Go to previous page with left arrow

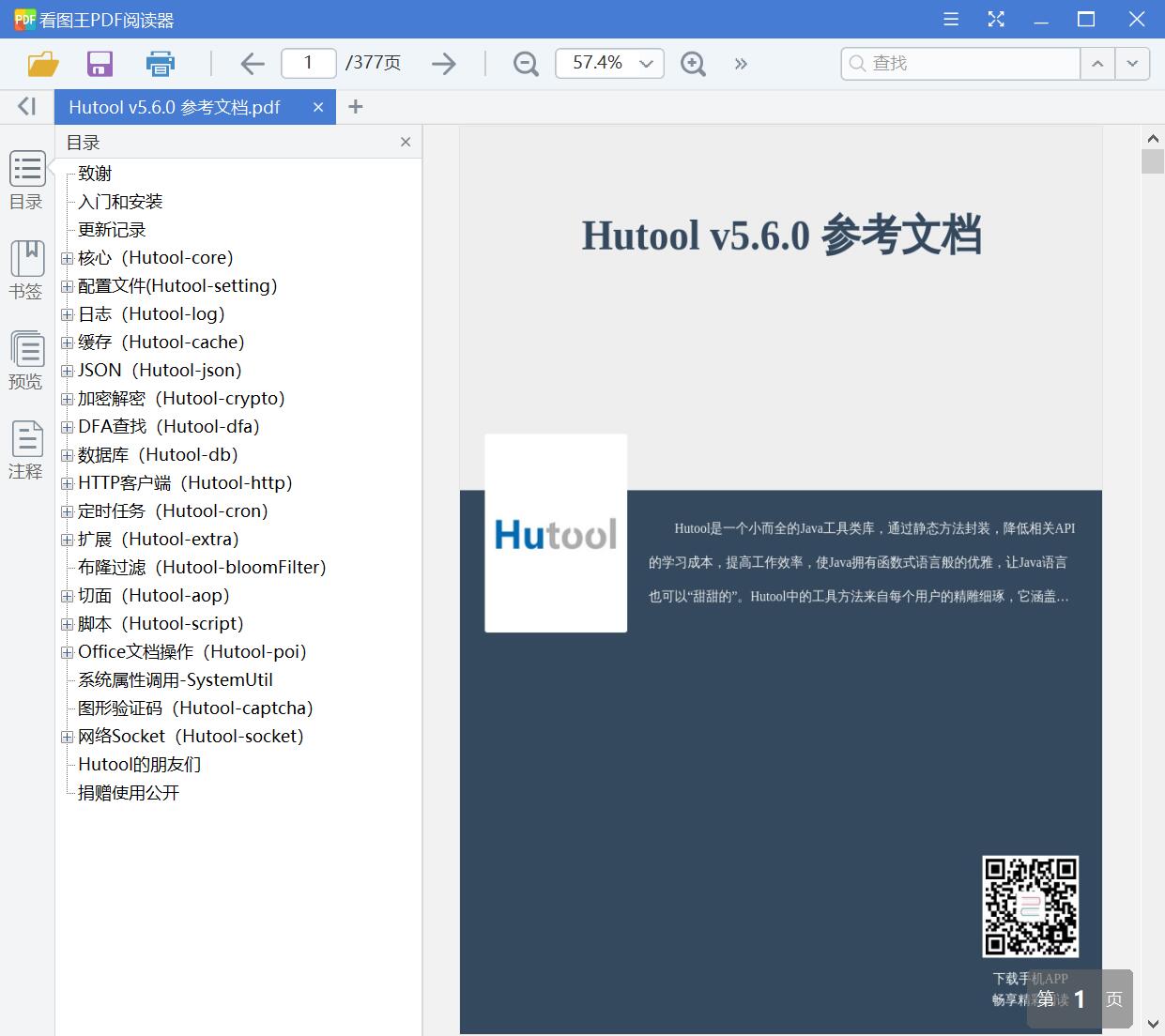tap(253, 64)
